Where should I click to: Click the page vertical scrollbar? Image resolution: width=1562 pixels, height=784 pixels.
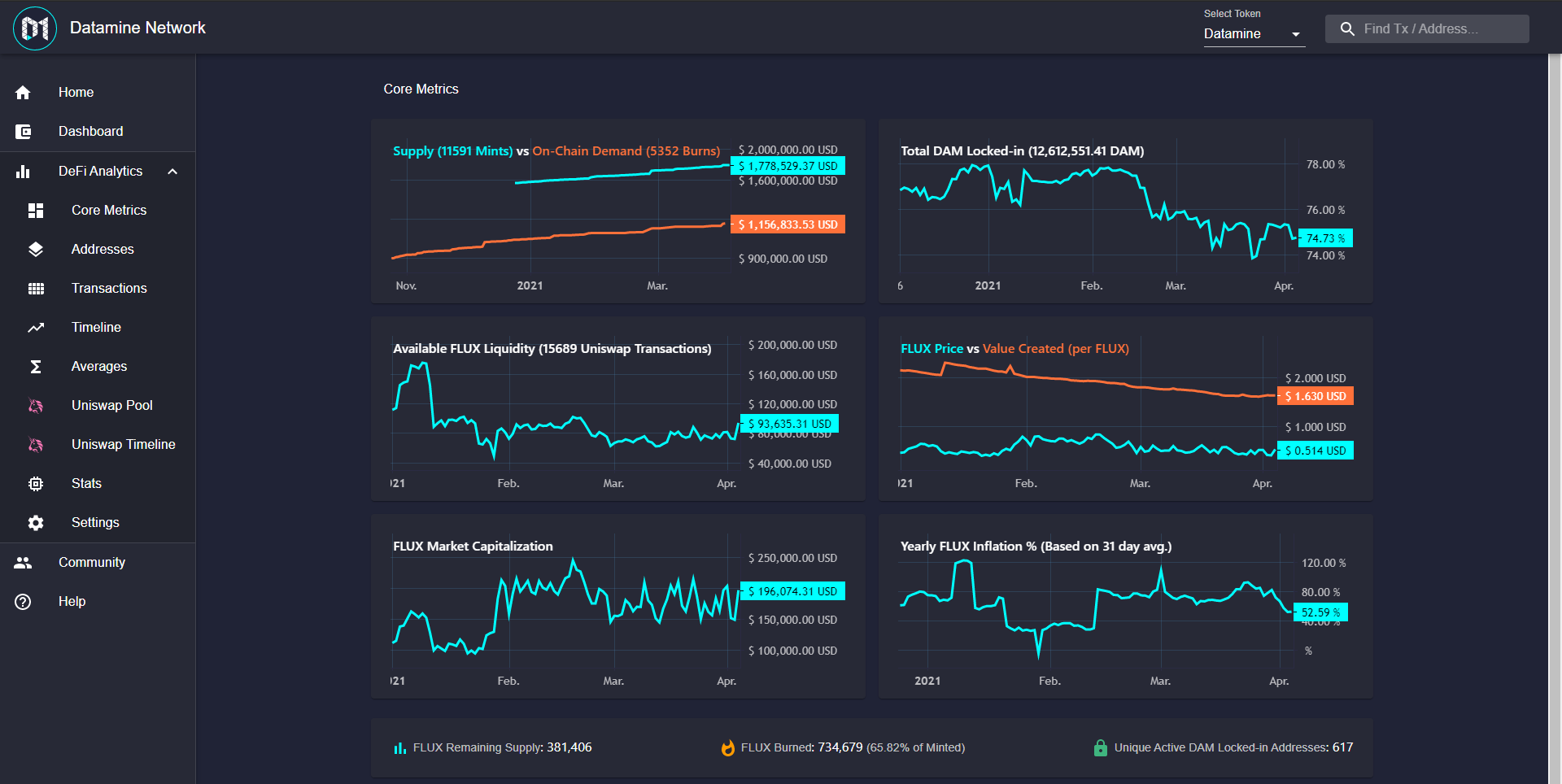coord(1555,419)
